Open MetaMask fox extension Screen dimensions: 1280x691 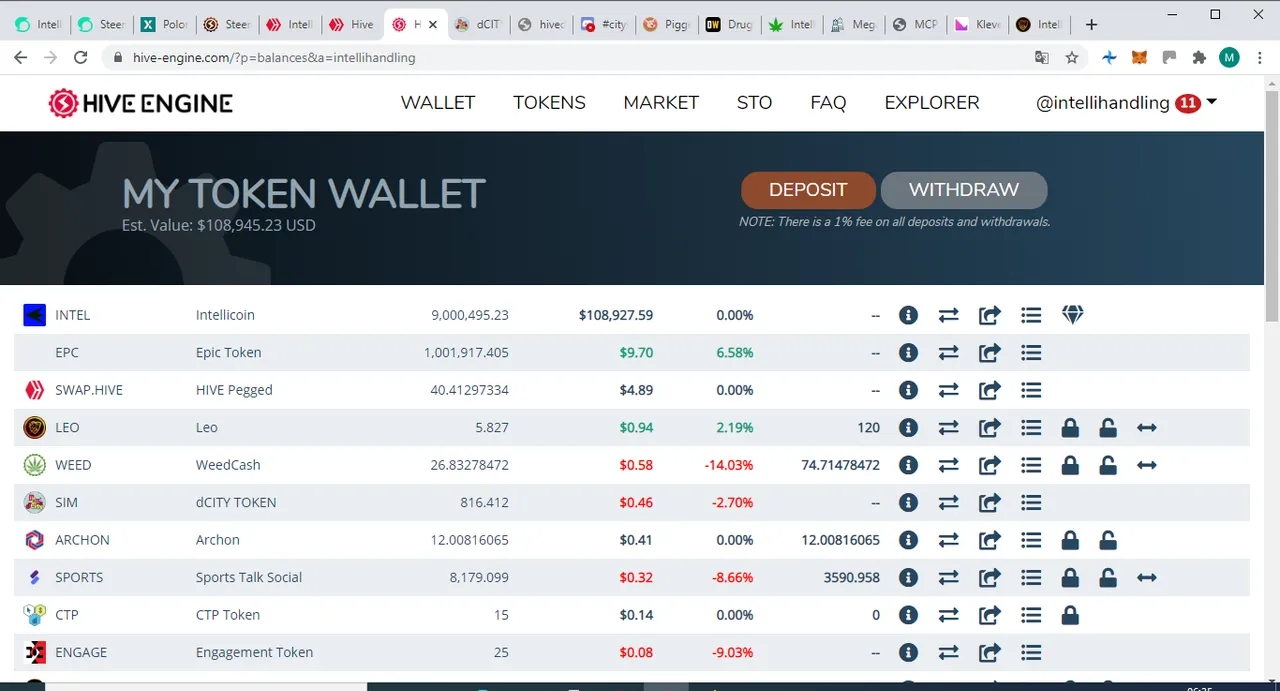click(1139, 58)
